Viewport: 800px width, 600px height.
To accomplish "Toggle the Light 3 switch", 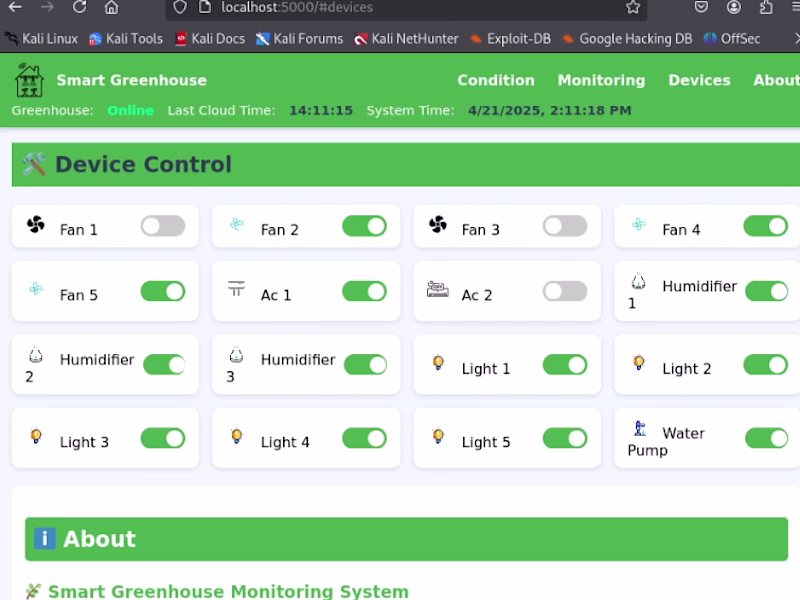I will (163, 438).
